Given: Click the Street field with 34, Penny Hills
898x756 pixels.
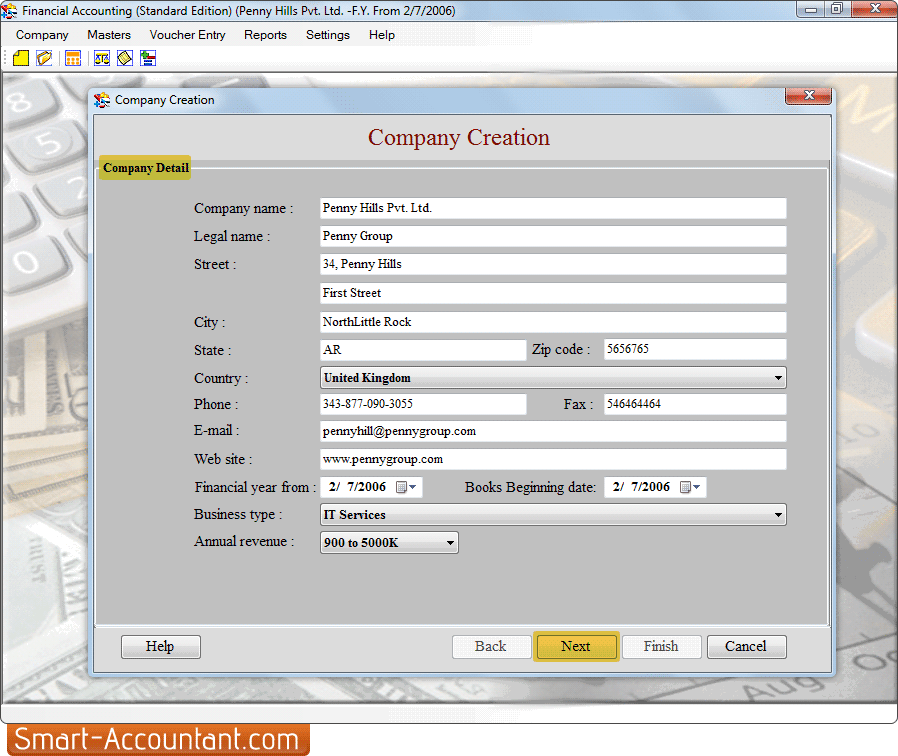Looking at the screenshot, I should 553,264.
